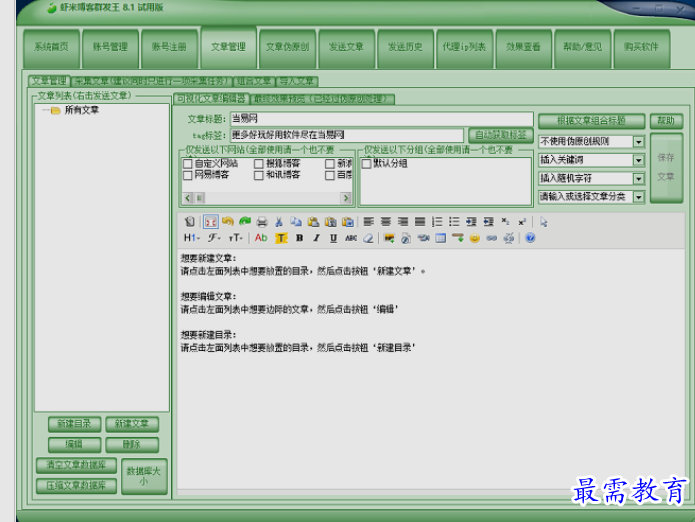Insert a table using the table icon
The width and height of the screenshot is (695, 522).
click(441, 238)
